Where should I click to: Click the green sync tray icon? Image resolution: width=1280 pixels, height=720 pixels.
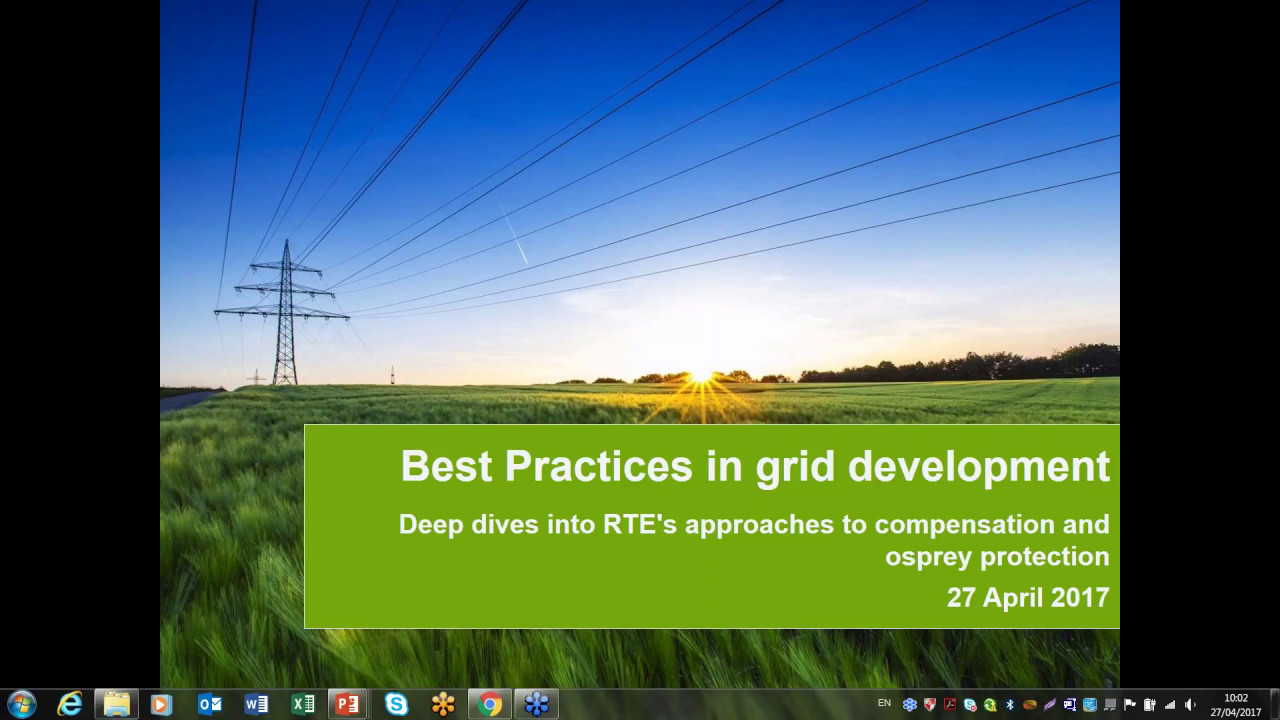[990, 705]
